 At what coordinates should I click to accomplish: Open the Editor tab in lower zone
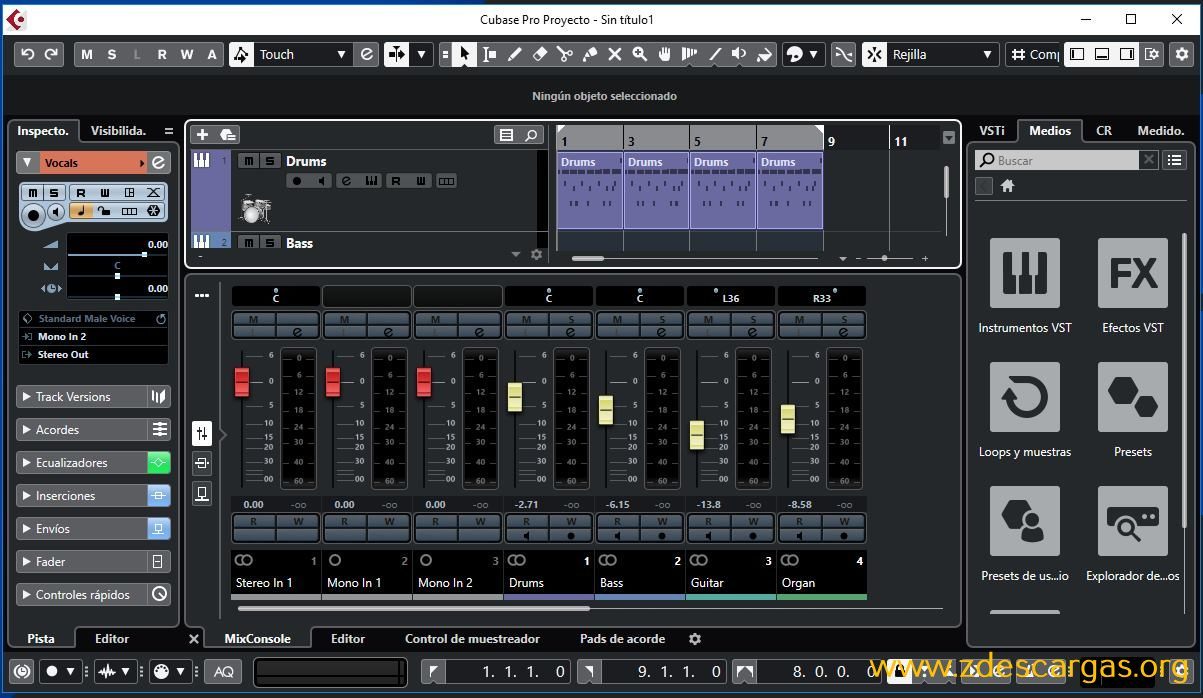coord(348,639)
